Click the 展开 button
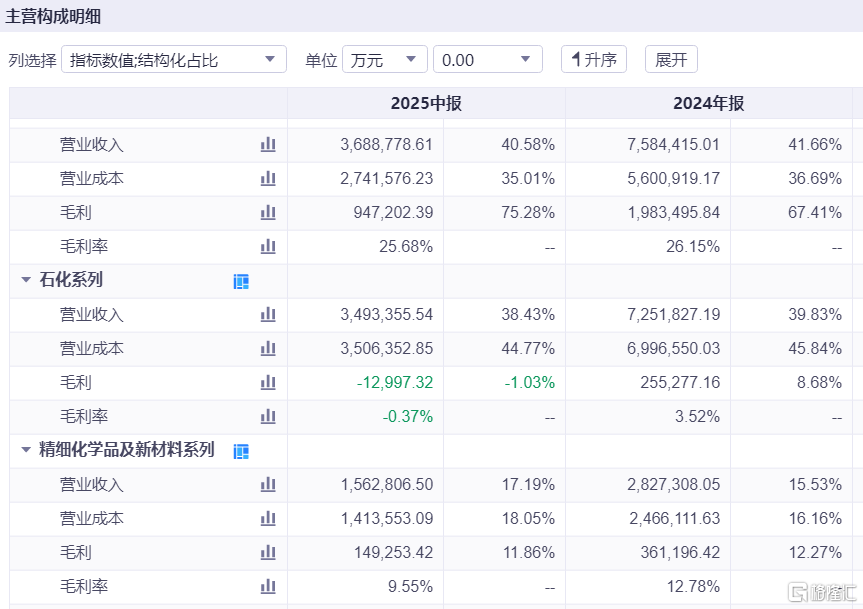The height and width of the screenshot is (609, 863). (x=671, y=60)
